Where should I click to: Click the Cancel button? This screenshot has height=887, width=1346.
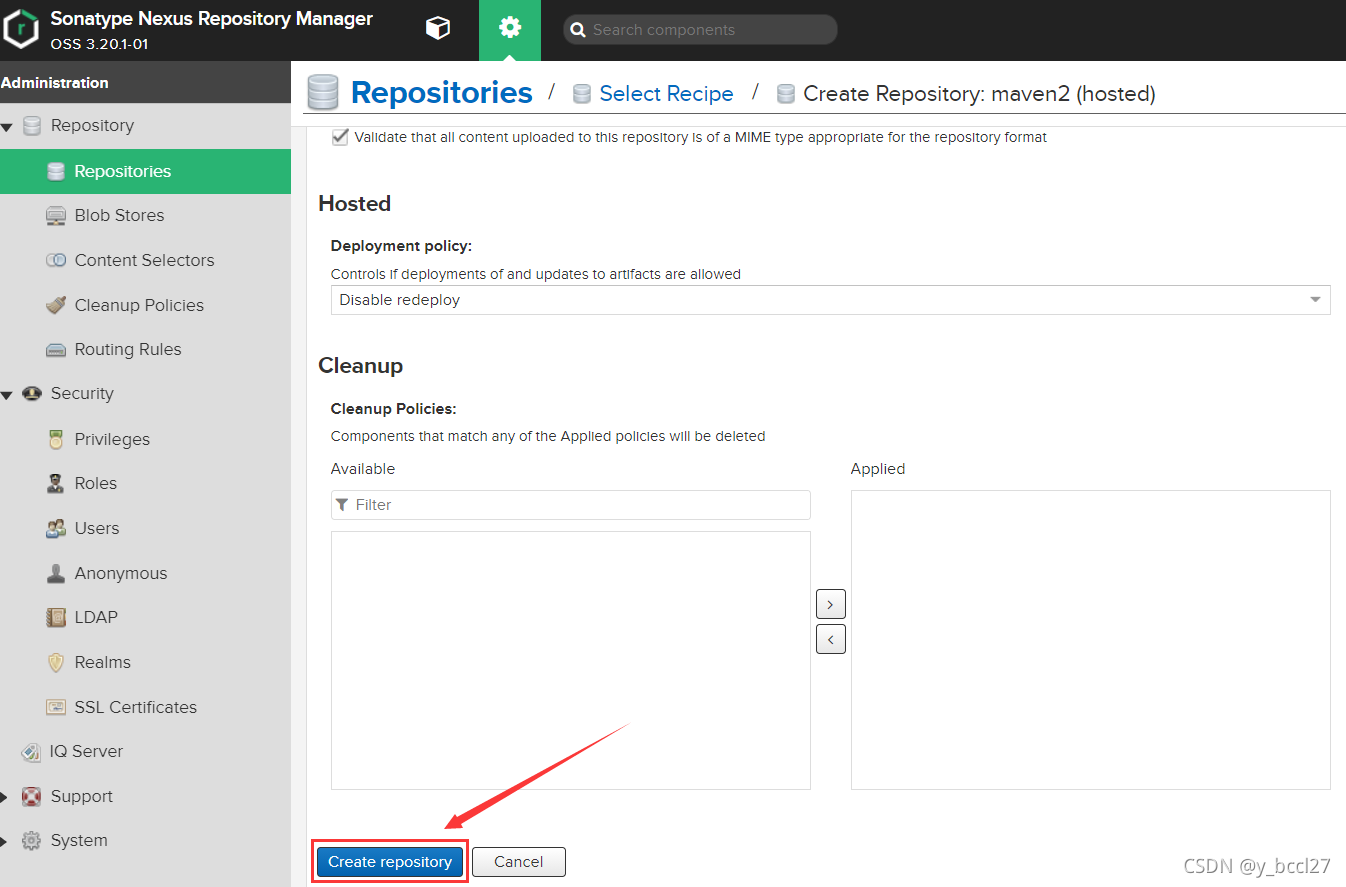tap(518, 862)
